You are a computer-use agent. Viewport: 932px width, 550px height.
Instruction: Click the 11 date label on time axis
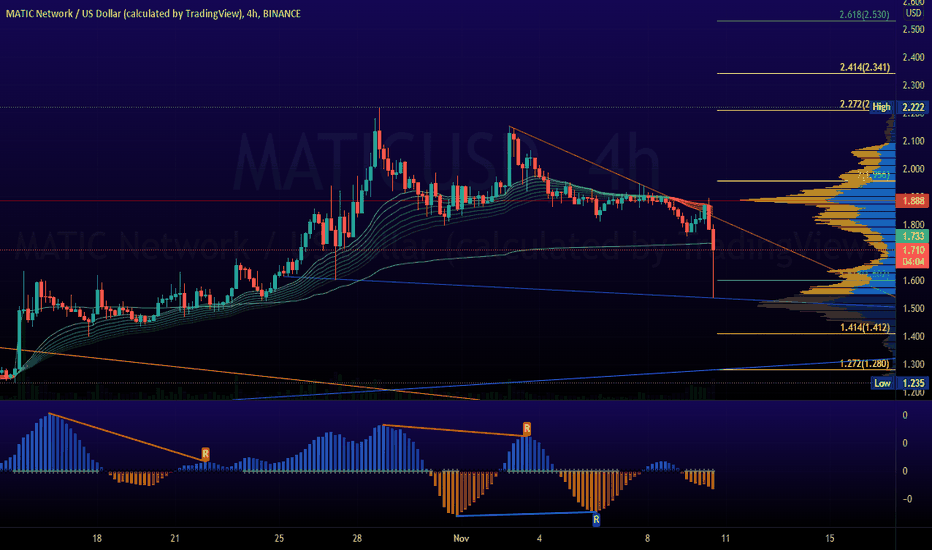click(726, 539)
